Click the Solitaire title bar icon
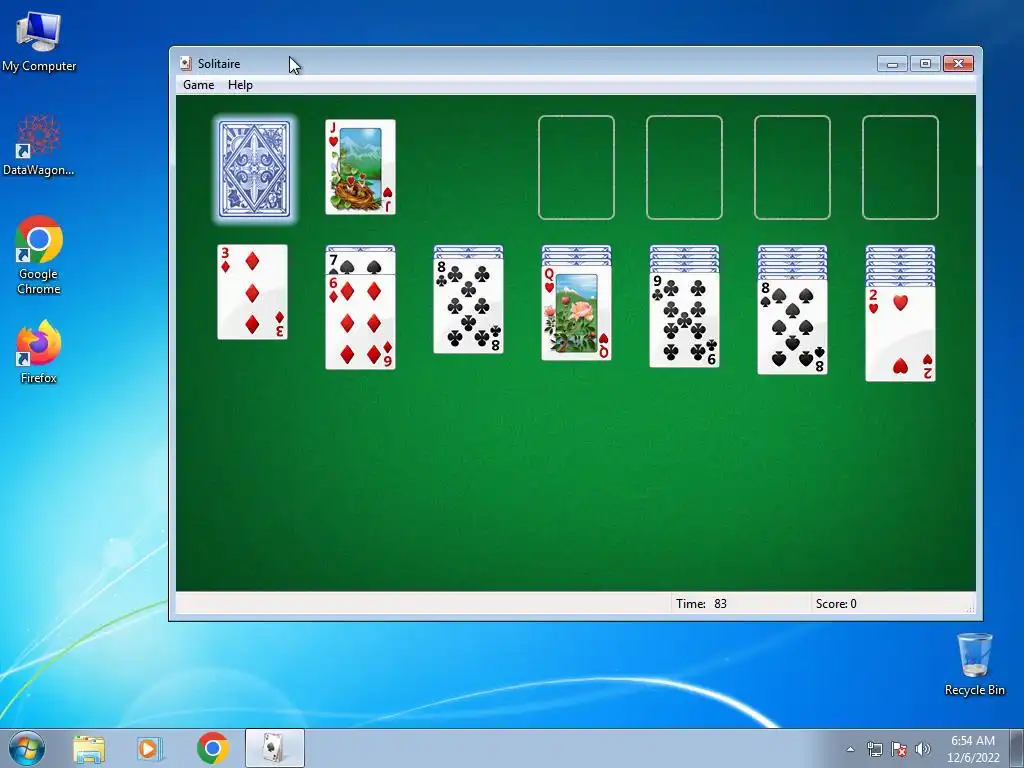 pyautogui.click(x=185, y=63)
